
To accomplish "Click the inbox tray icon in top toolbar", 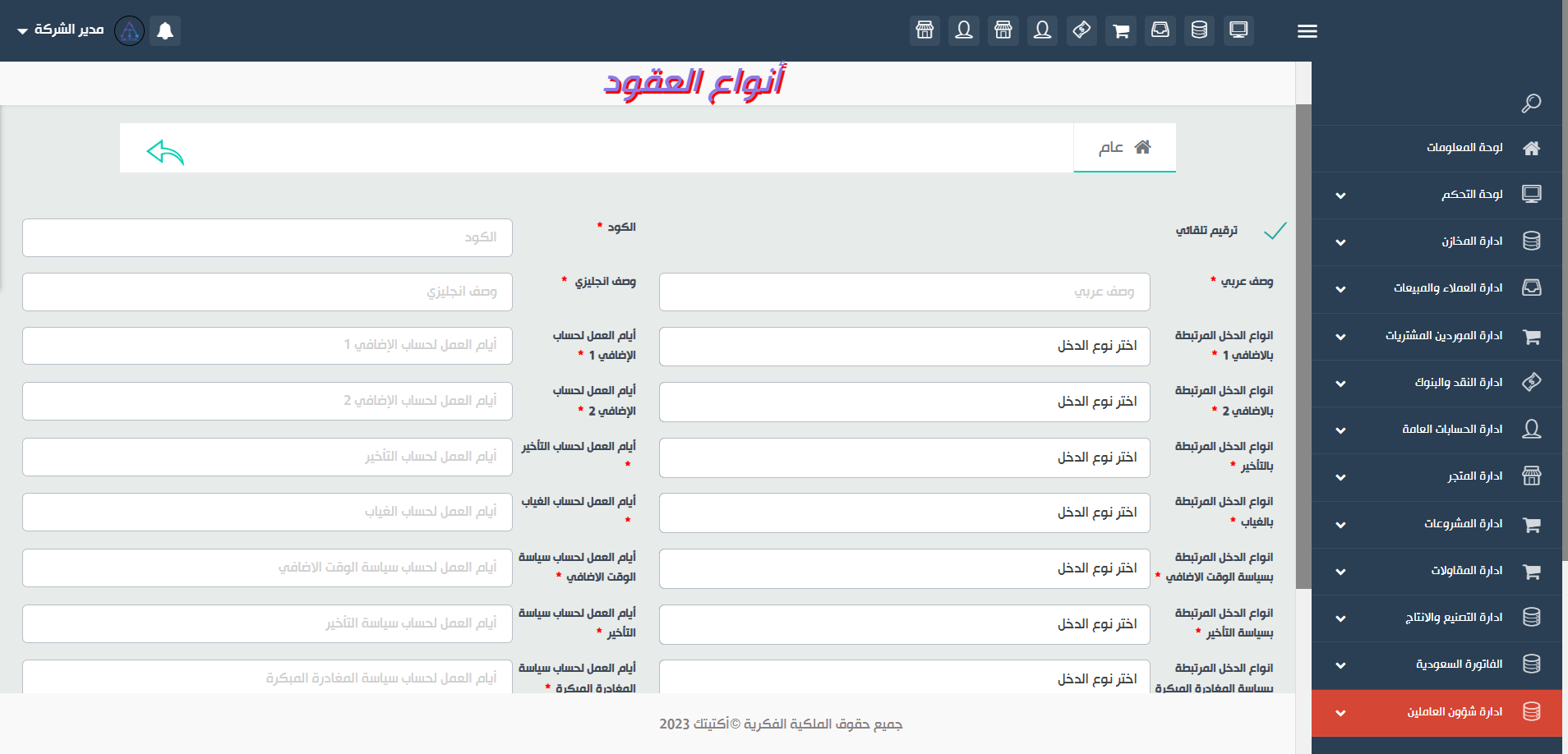I will (x=1160, y=30).
